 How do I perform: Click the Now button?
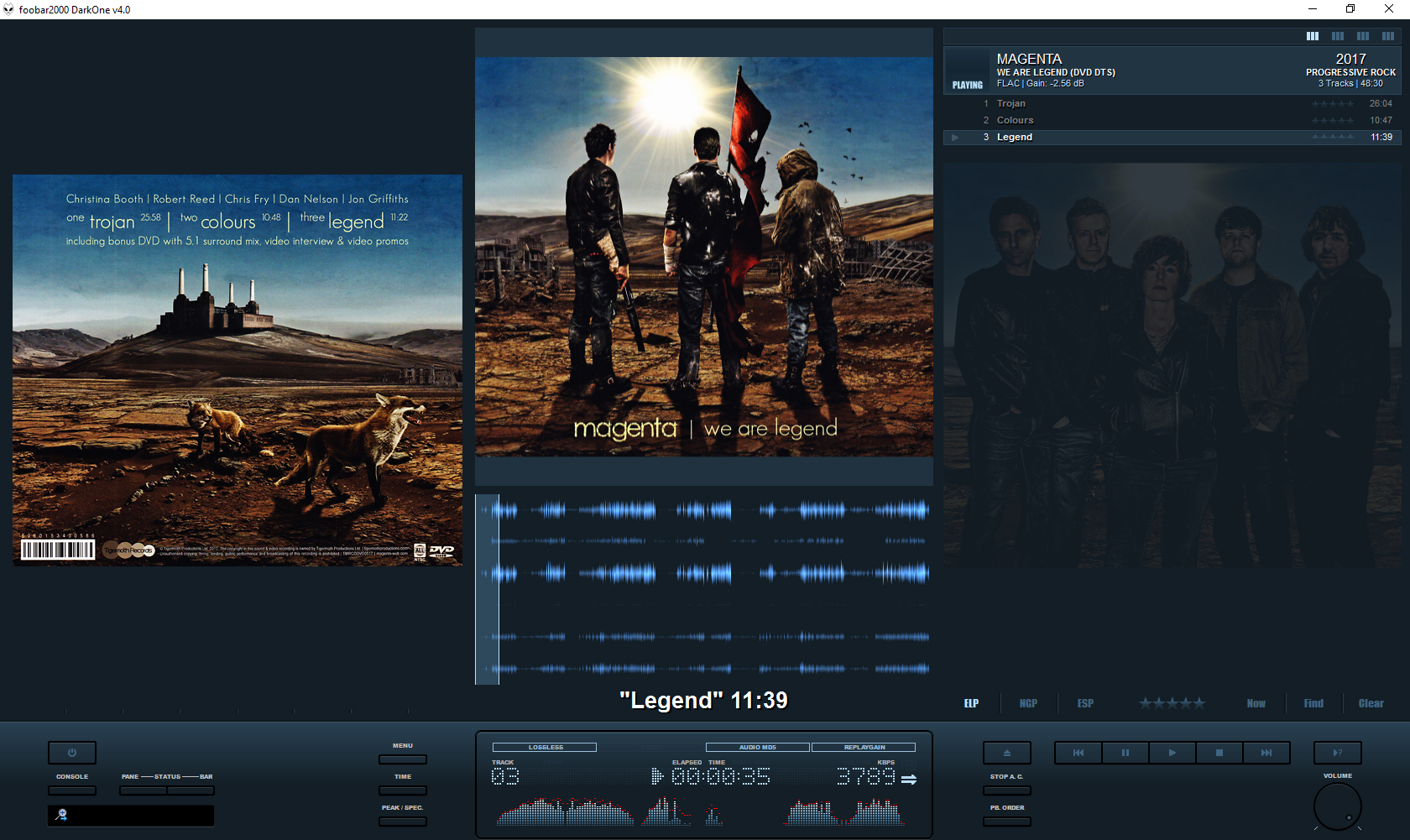coord(1256,703)
